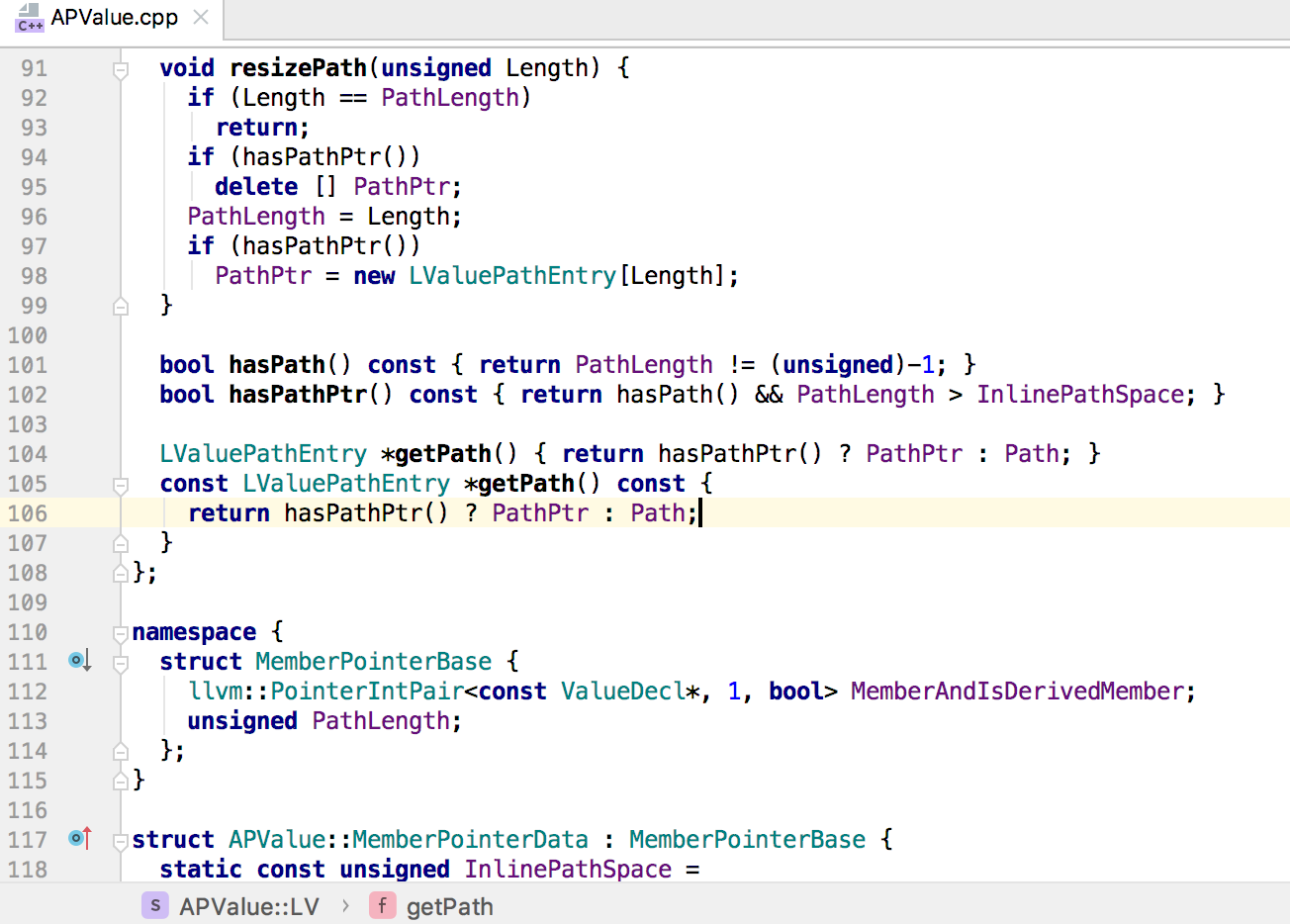Viewport: 1290px width, 924px height.
Task: Click the function icon beside getPath breadcrumb
Action: [x=383, y=905]
